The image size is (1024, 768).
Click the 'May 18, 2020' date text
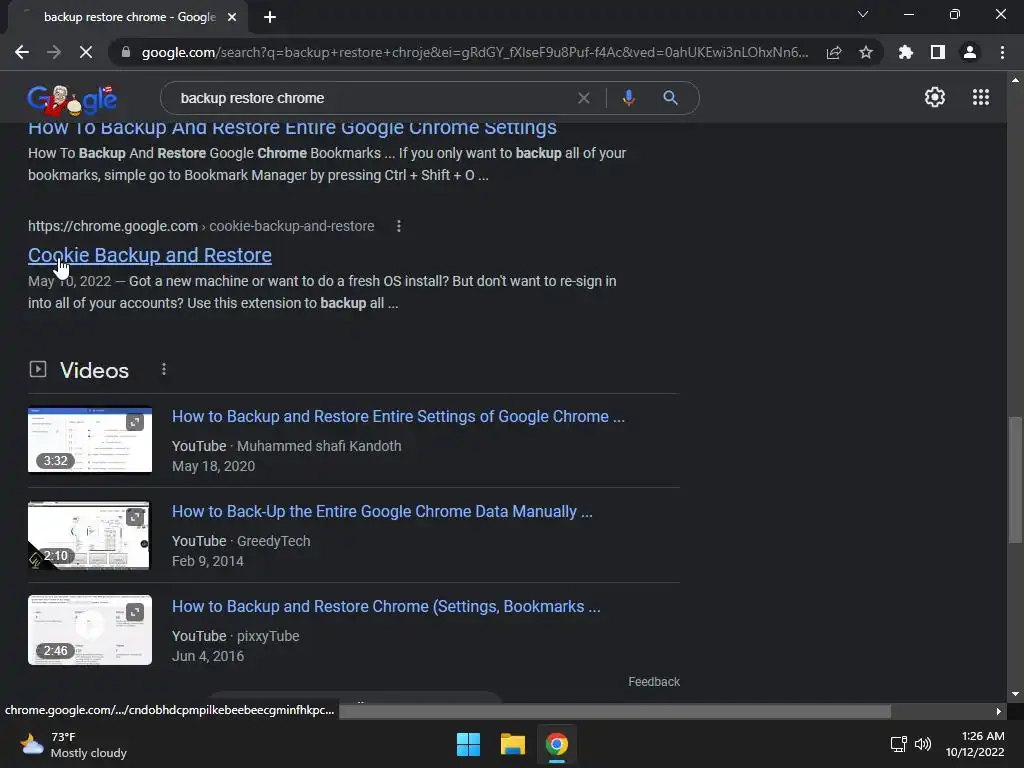pos(214,466)
